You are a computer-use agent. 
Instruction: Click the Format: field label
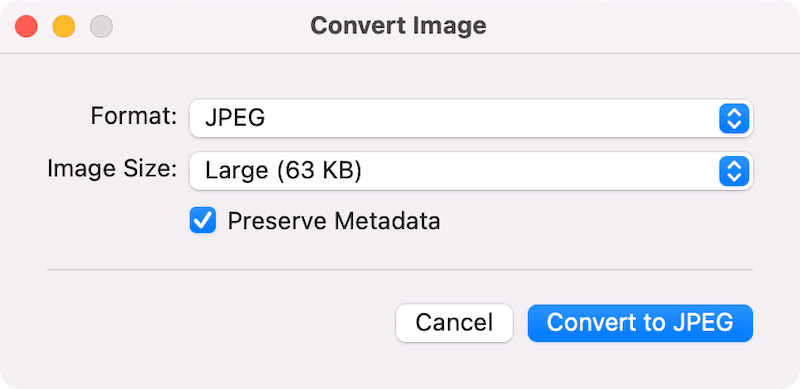click(x=134, y=116)
